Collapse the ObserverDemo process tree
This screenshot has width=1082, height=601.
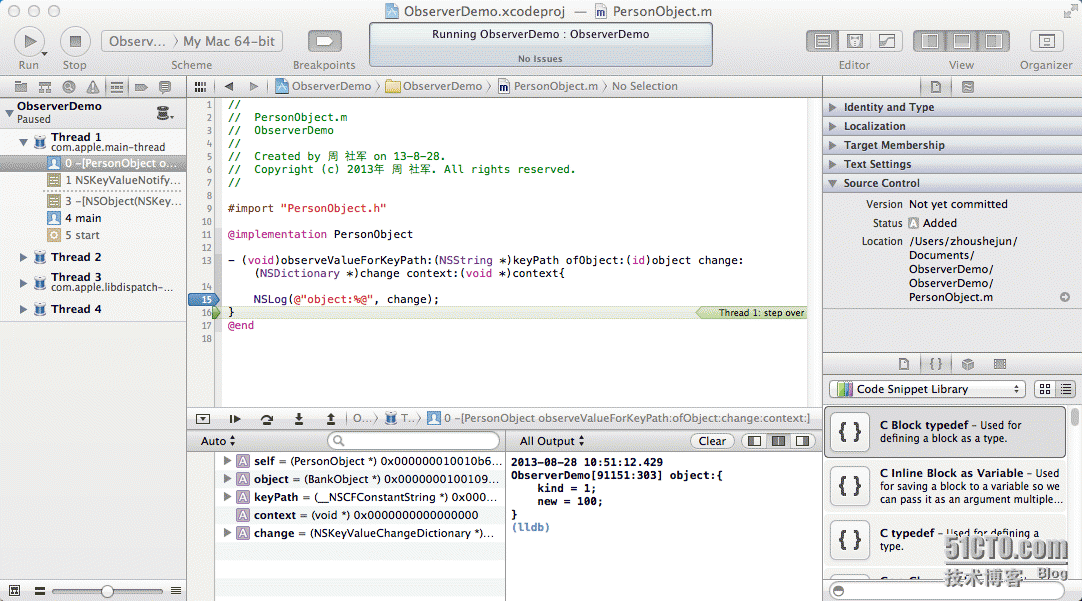coord(10,112)
